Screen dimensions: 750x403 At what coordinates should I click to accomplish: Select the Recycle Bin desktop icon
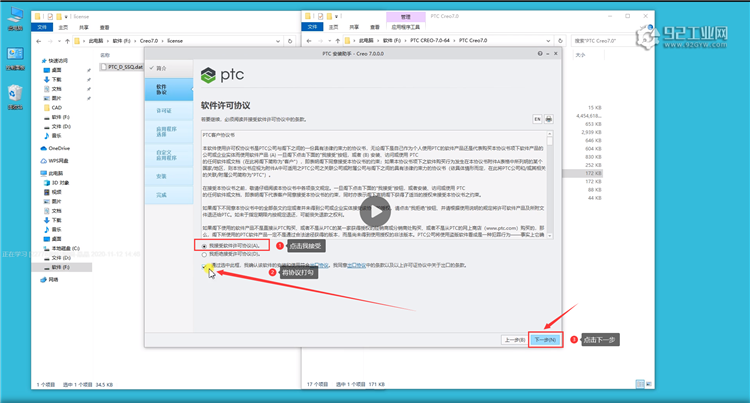pyautogui.click(x=15, y=97)
